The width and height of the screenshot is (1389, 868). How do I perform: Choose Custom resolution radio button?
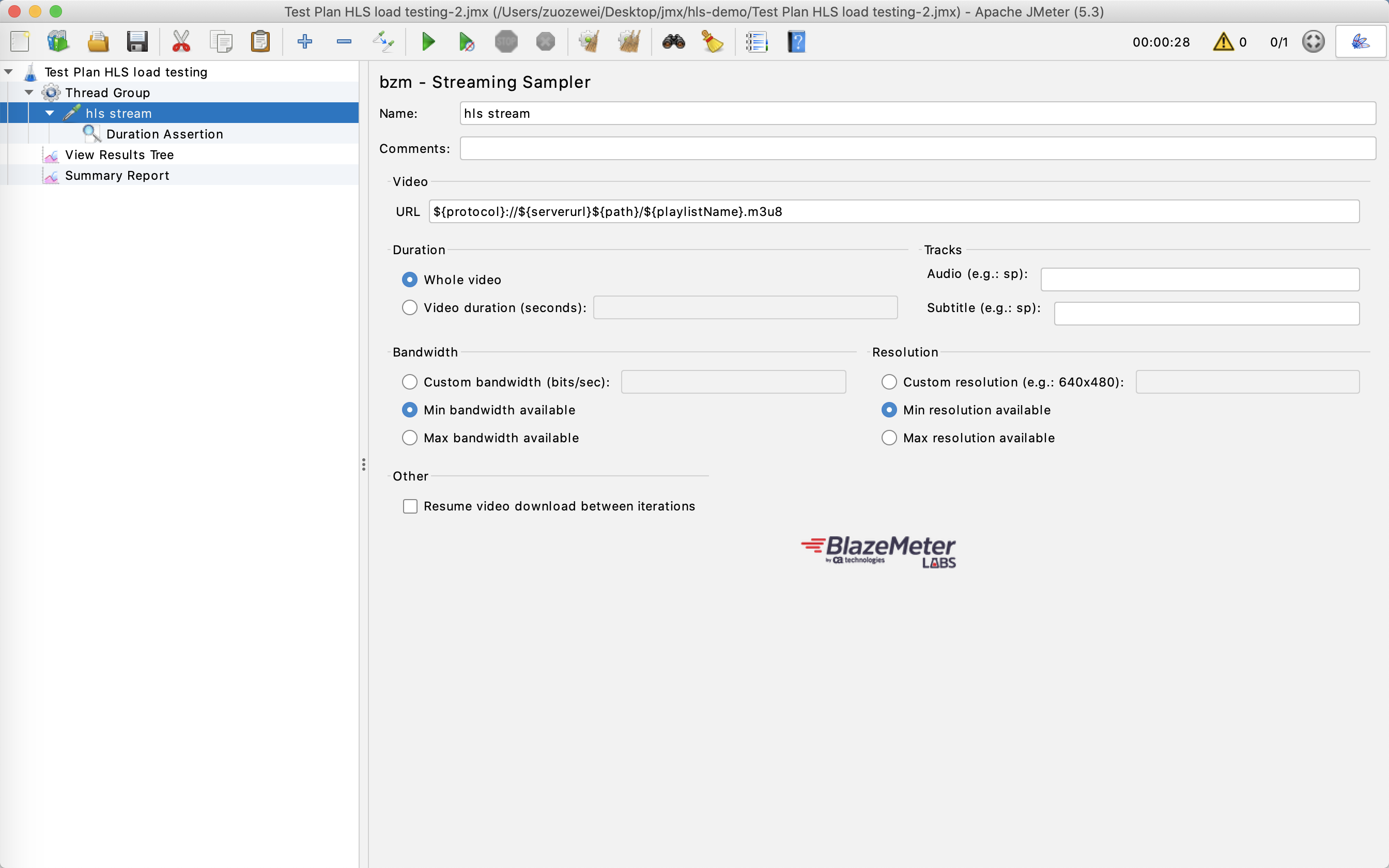[x=888, y=382]
